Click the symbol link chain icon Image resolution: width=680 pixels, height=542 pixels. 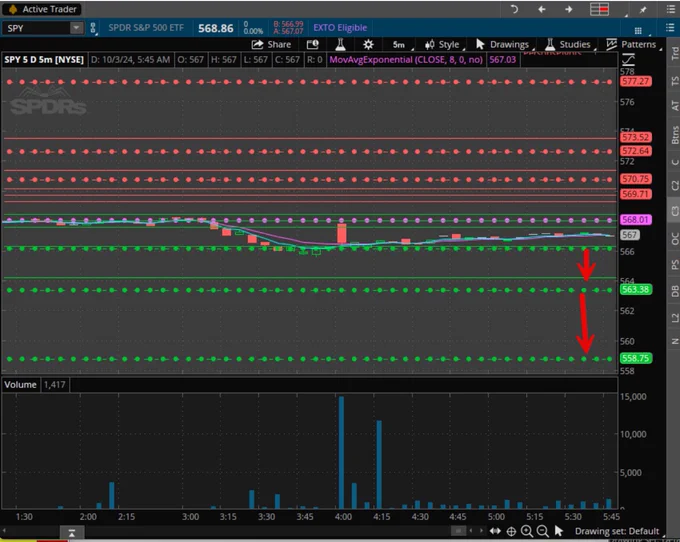93,28
